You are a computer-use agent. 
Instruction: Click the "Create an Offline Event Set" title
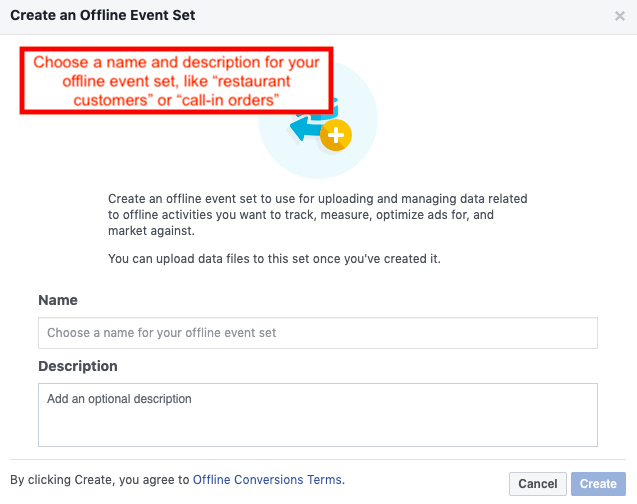103,15
